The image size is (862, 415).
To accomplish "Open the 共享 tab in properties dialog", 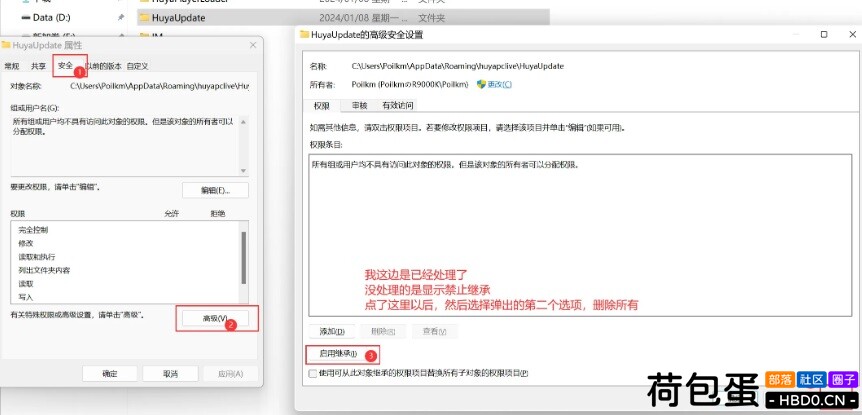I will point(38,66).
